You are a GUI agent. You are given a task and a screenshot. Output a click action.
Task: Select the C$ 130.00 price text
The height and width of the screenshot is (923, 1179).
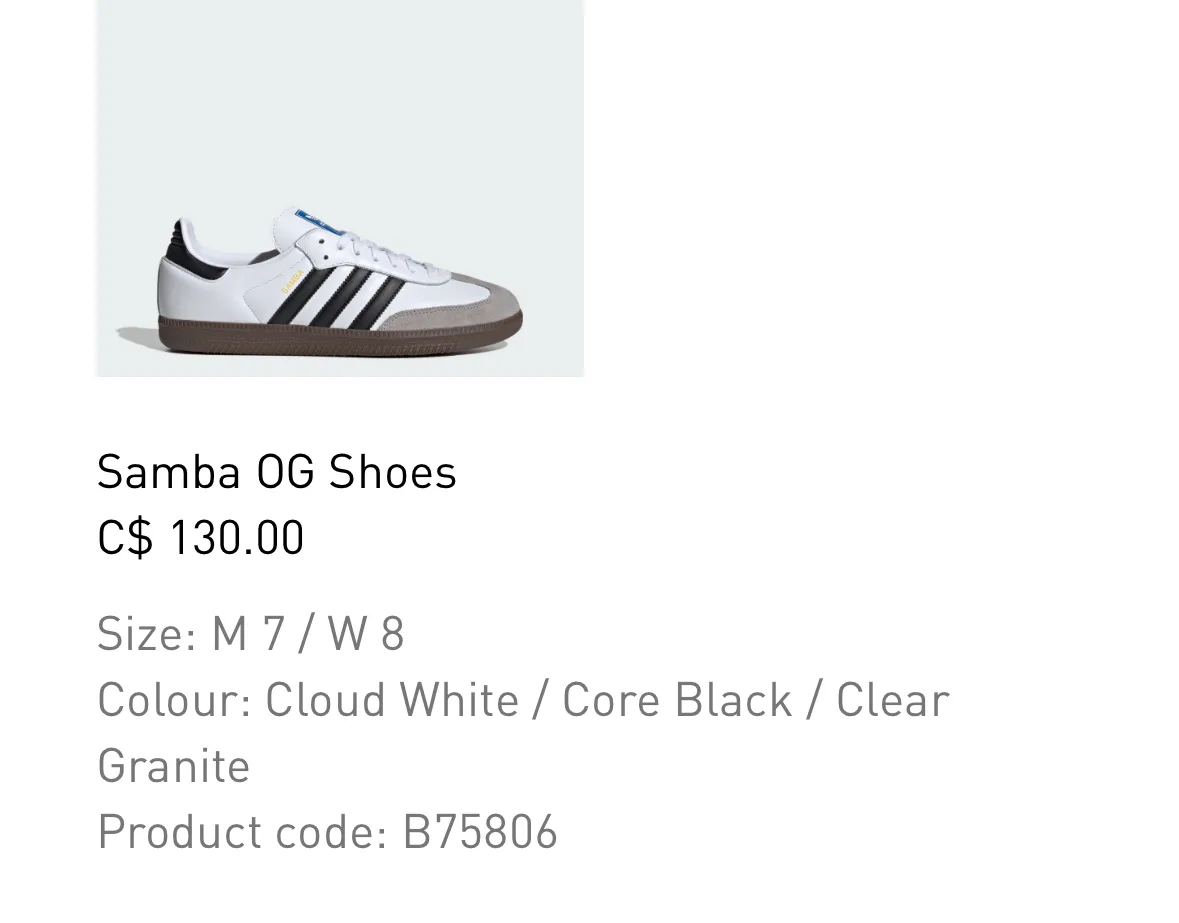(201, 537)
